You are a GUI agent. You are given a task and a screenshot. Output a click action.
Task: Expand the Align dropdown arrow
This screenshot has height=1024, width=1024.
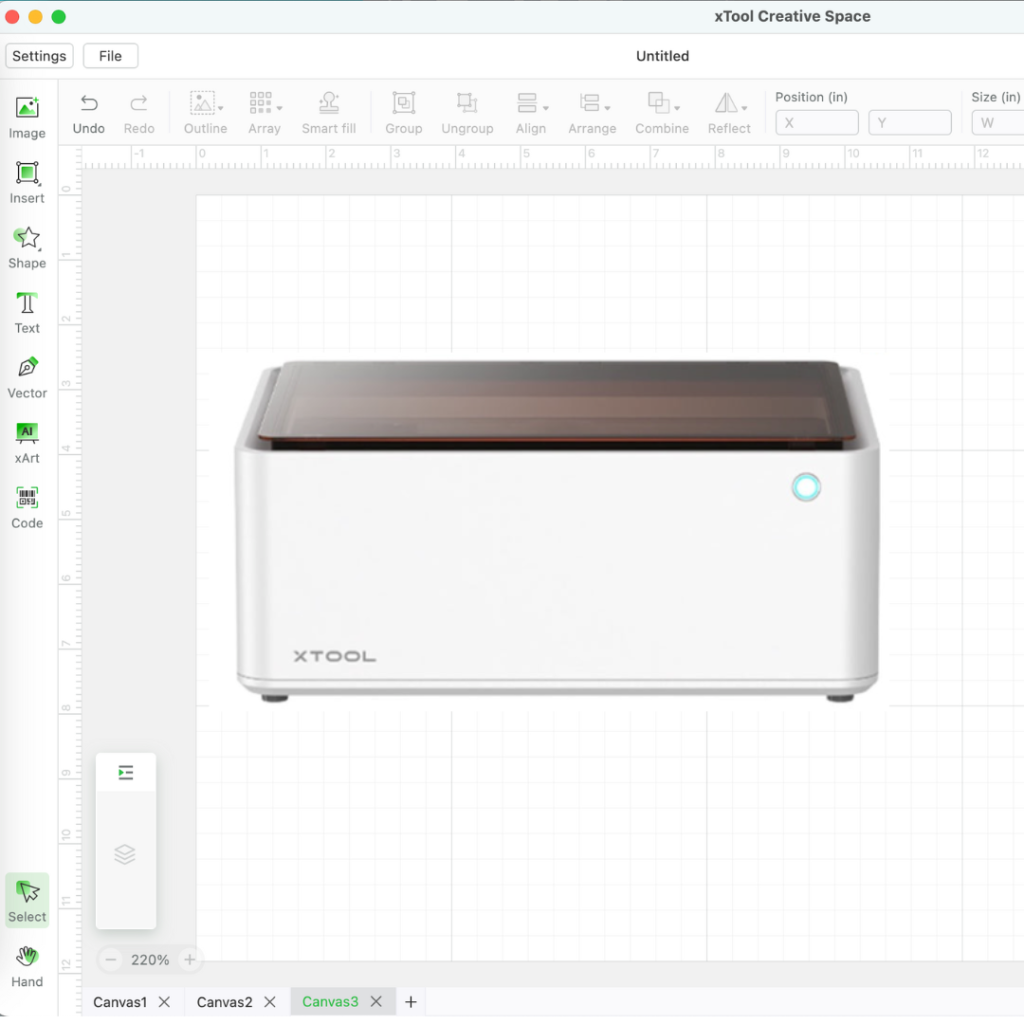[544, 111]
